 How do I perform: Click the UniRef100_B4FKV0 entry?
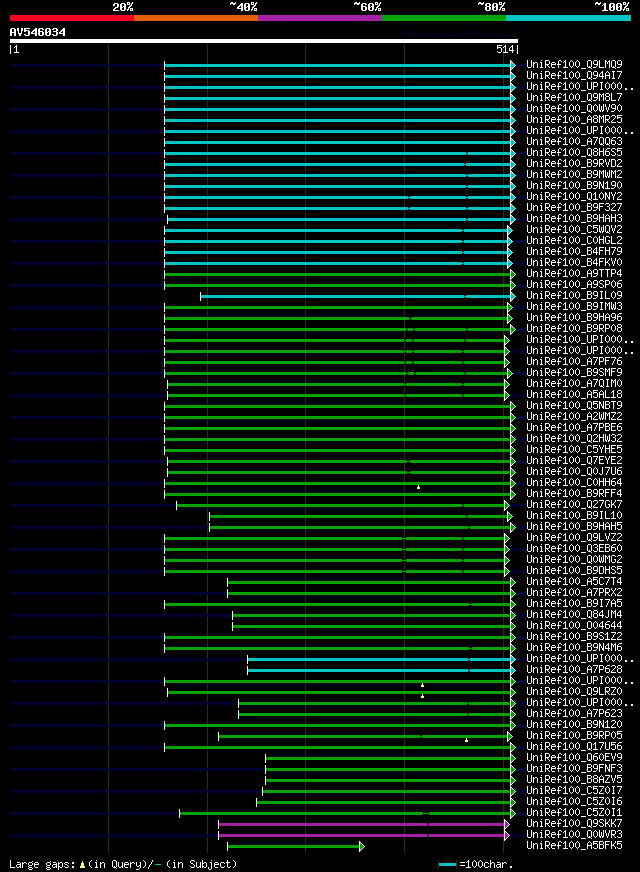click(574, 262)
